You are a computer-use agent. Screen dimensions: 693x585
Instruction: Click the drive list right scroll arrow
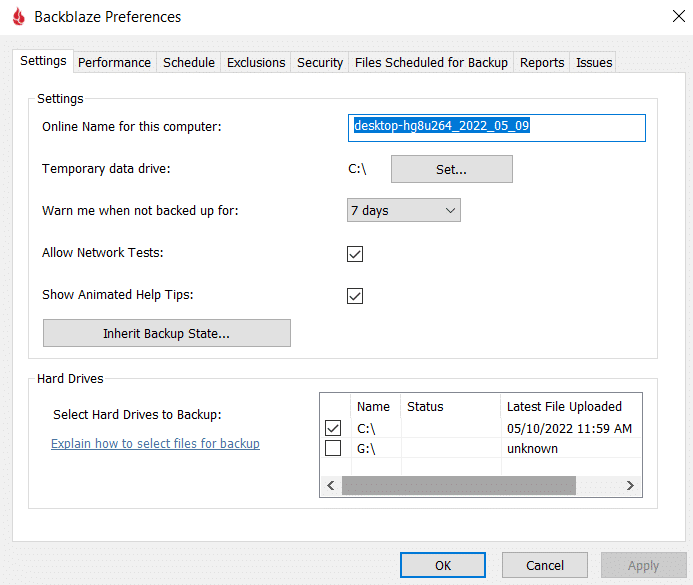point(631,486)
